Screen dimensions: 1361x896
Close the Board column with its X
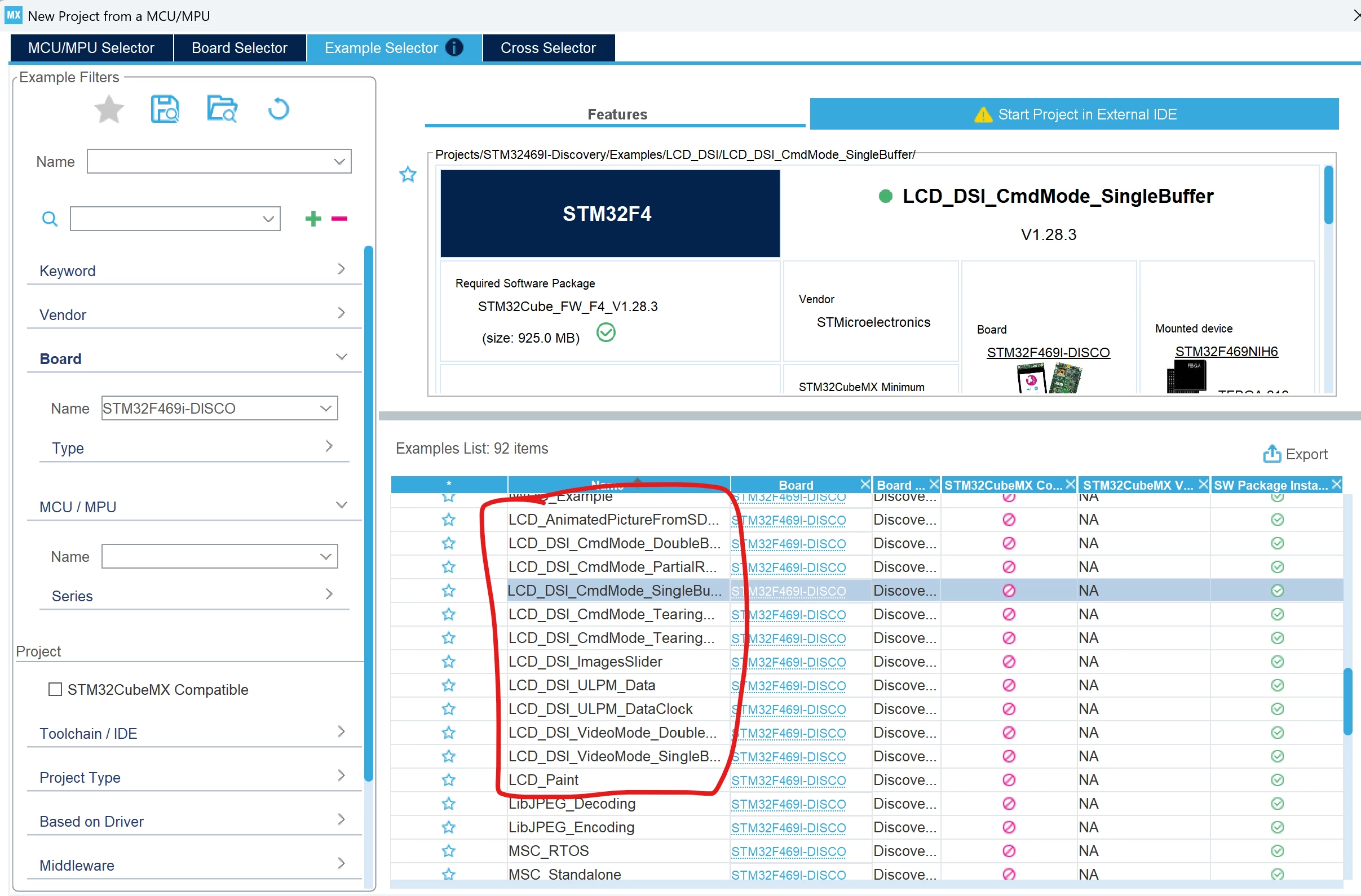[865, 485]
